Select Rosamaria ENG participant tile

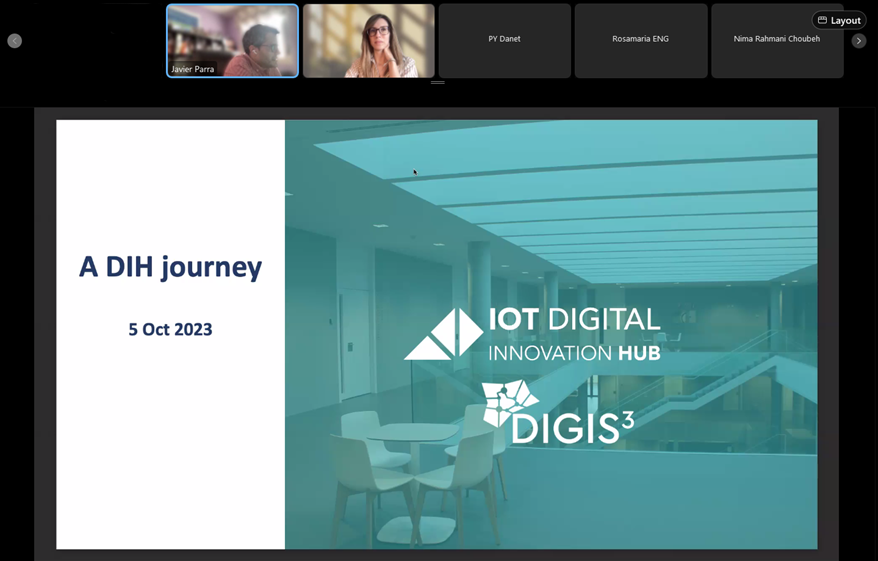tap(640, 40)
